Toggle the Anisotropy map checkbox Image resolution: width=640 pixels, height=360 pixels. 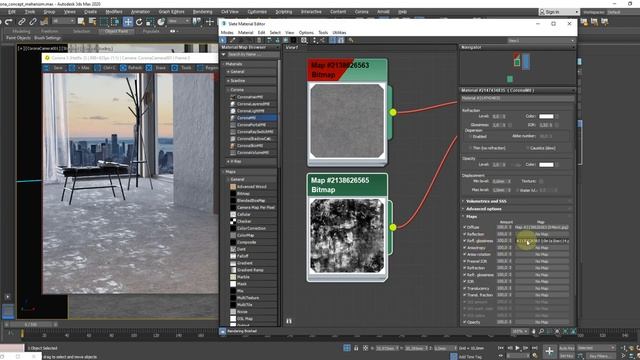pyautogui.click(x=464, y=247)
